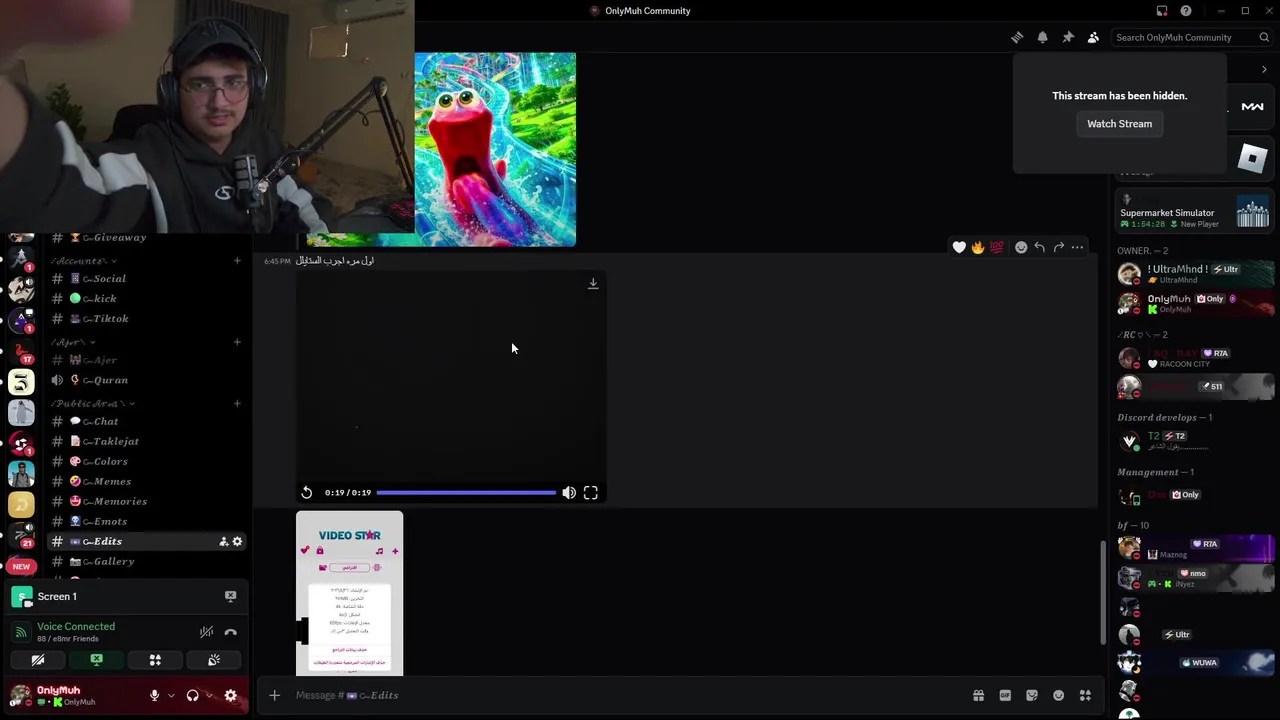The image size is (1280, 720).
Task: Expand the activity panel chevron arrow
Action: click(1264, 69)
